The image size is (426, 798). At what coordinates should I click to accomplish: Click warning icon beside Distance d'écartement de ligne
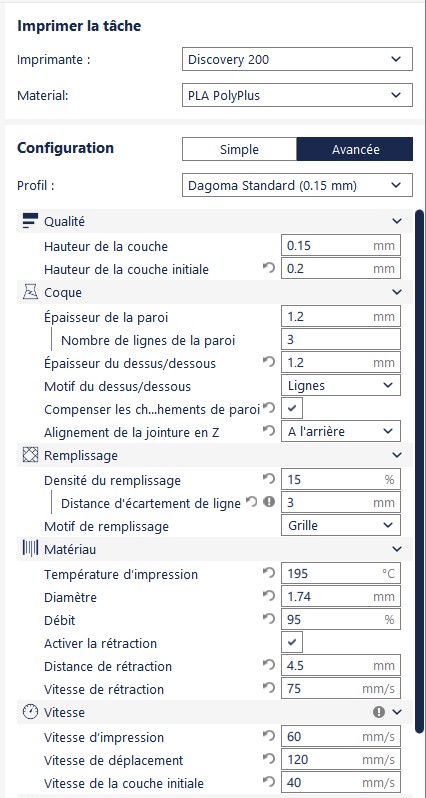(x=269, y=502)
